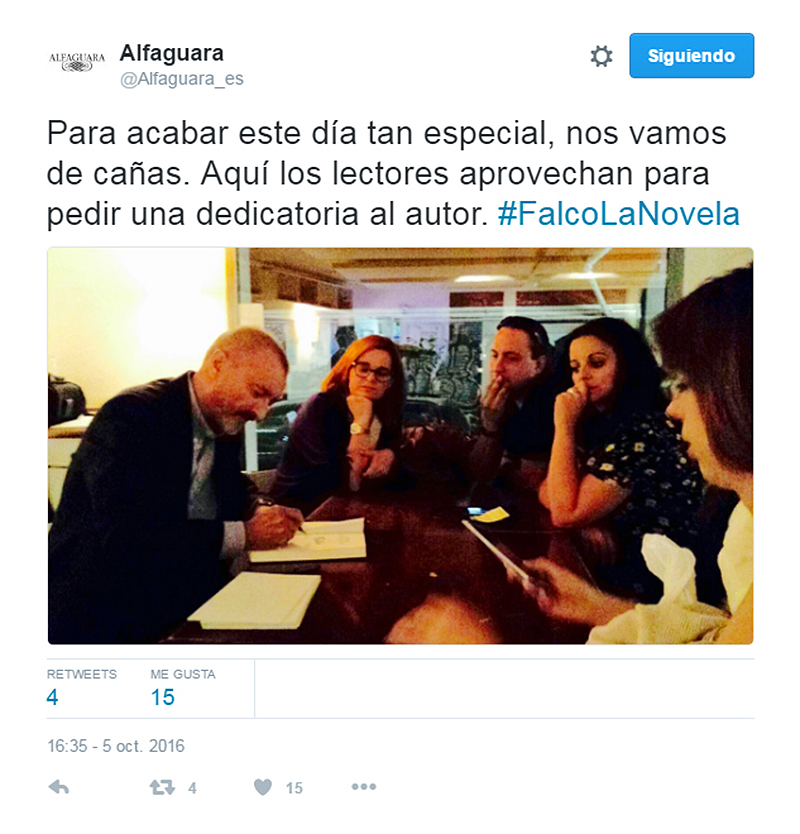Click the open book in the photo
The width and height of the screenshot is (800, 834).
[x=309, y=540]
